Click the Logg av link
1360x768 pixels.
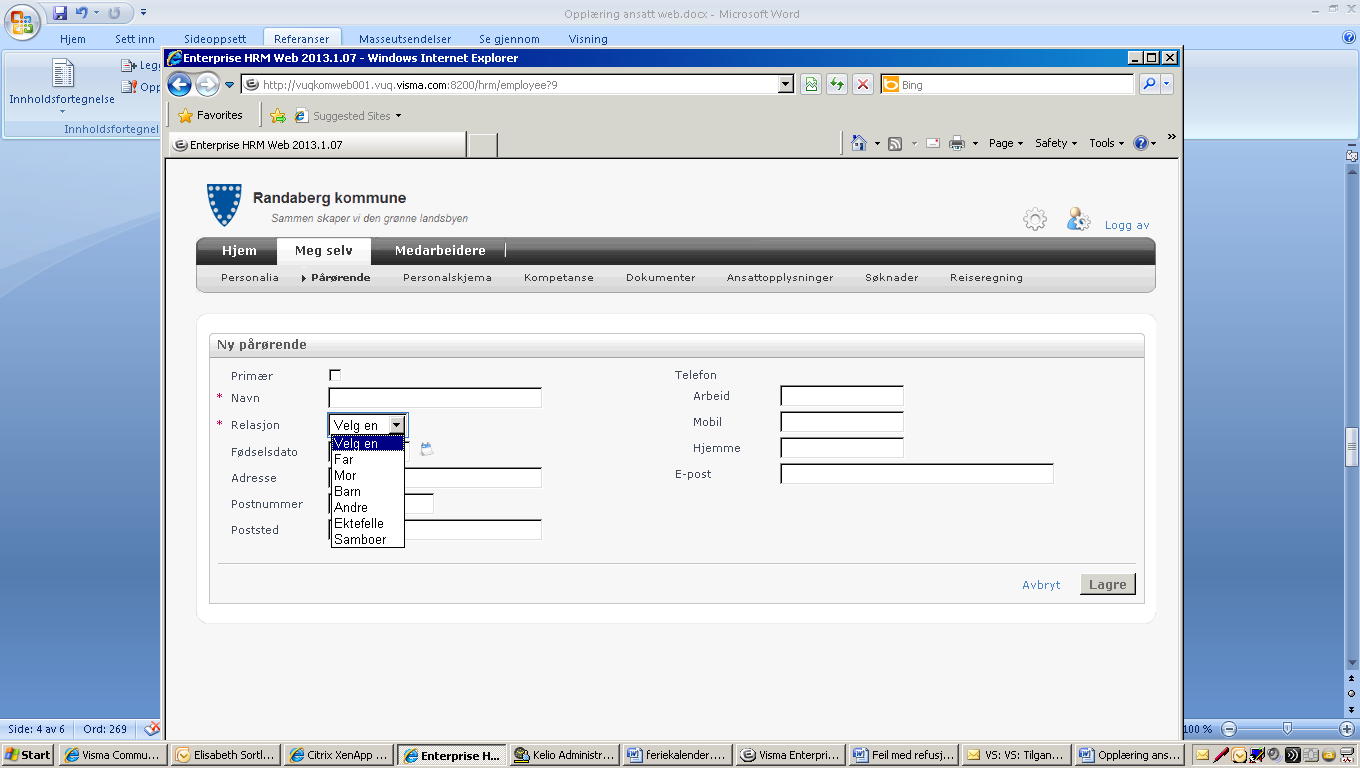pyautogui.click(x=1127, y=225)
